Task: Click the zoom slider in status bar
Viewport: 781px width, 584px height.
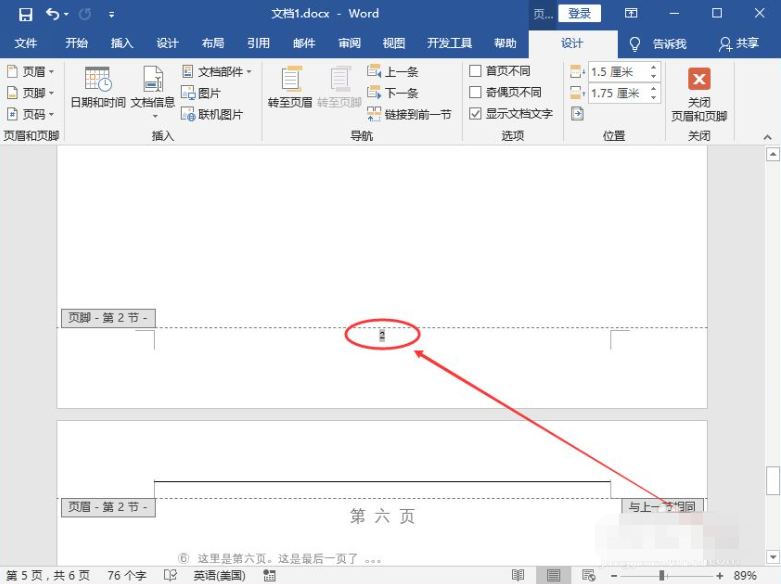Action: [664, 576]
